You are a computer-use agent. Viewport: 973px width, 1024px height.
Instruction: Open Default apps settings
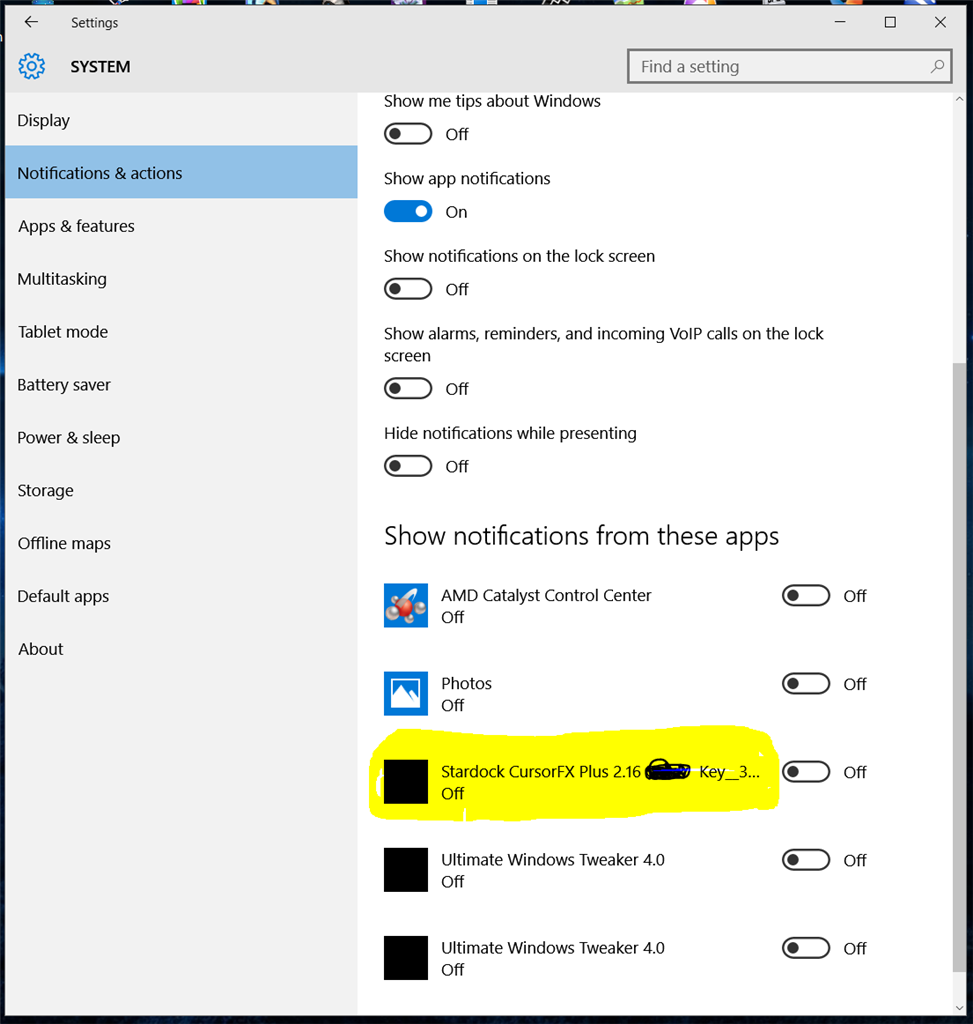point(182,596)
